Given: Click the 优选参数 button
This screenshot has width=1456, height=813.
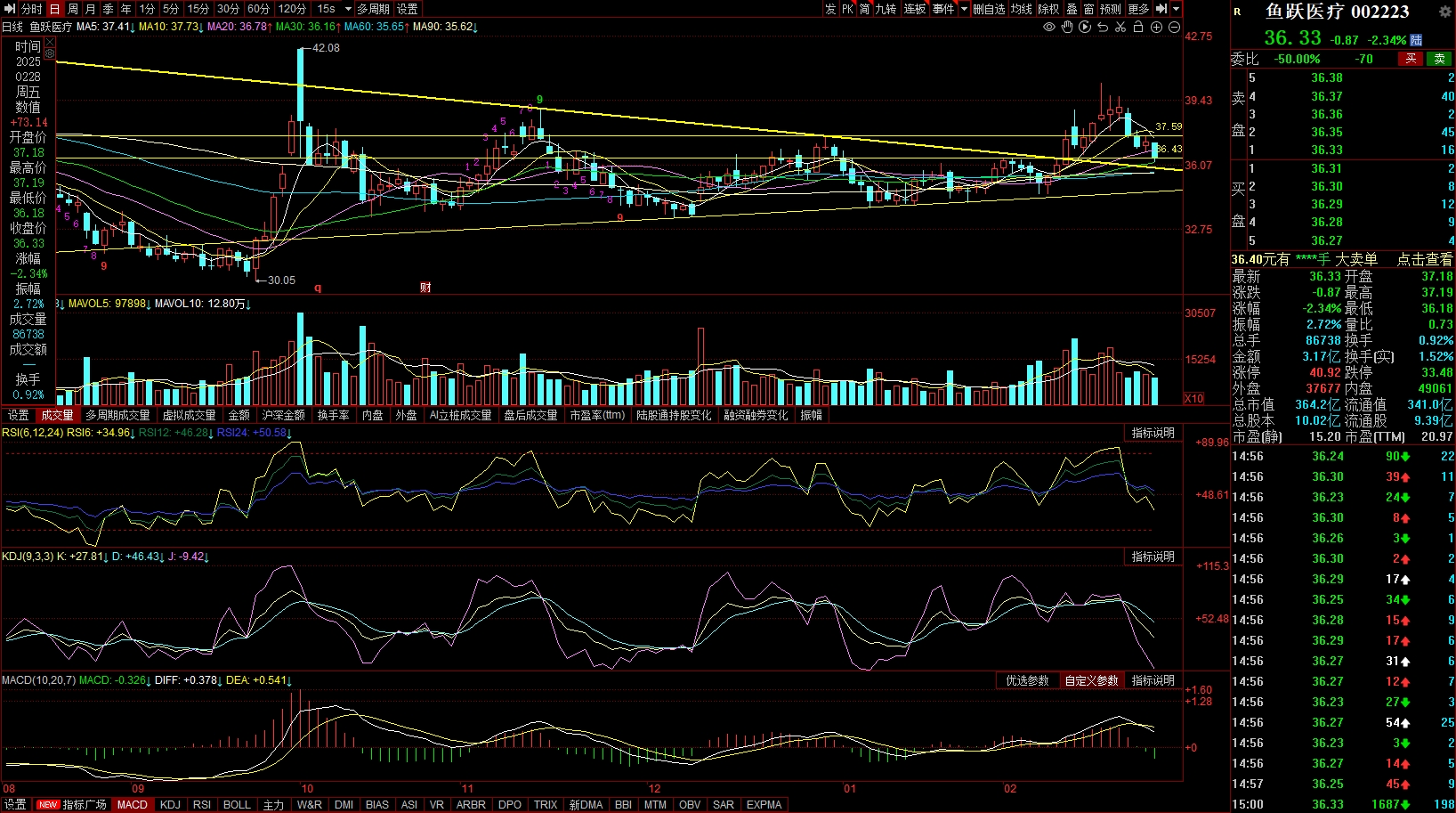Looking at the screenshot, I should click(x=1027, y=680).
